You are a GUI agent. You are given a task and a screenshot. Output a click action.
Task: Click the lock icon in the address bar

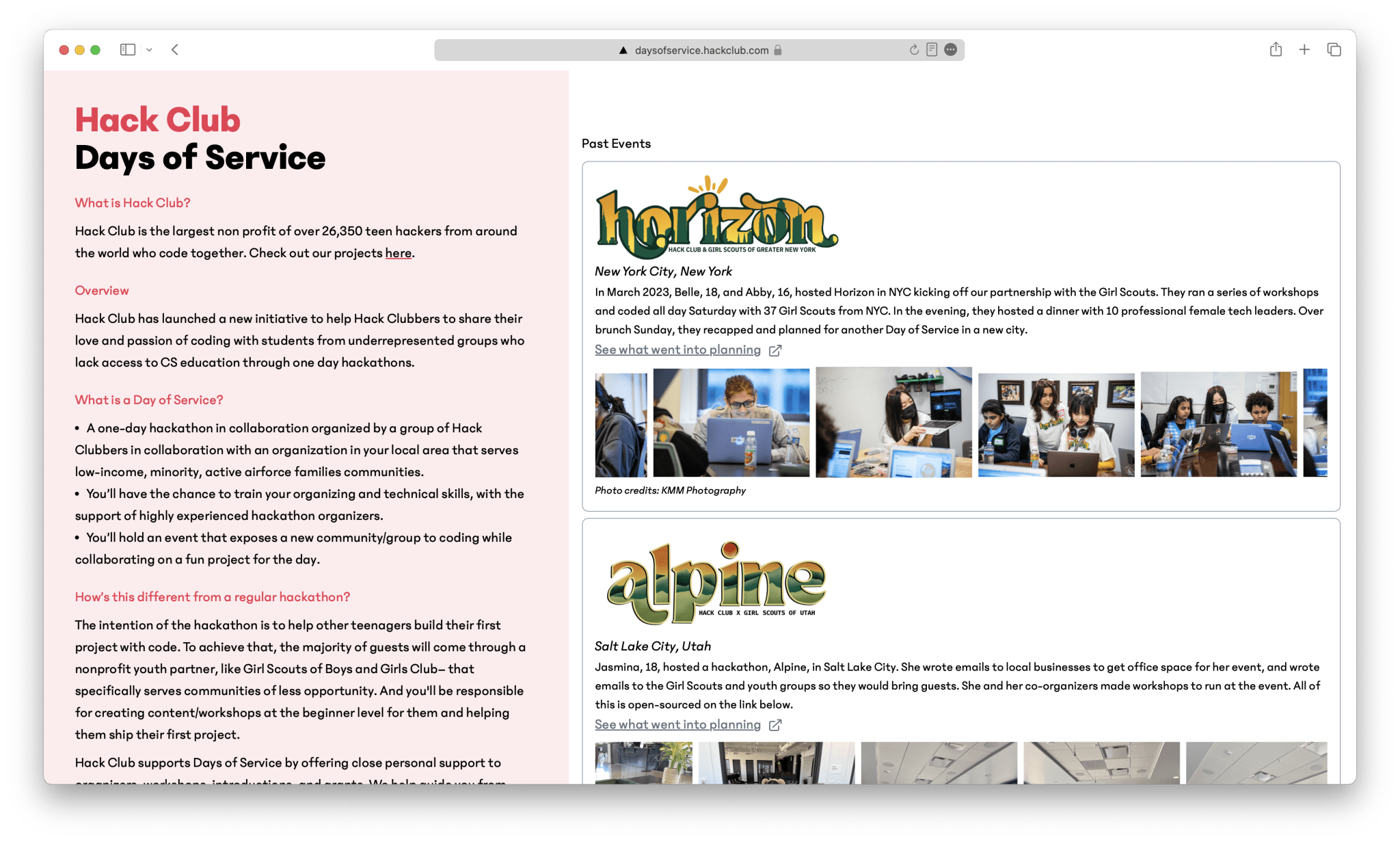click(777, 50)
